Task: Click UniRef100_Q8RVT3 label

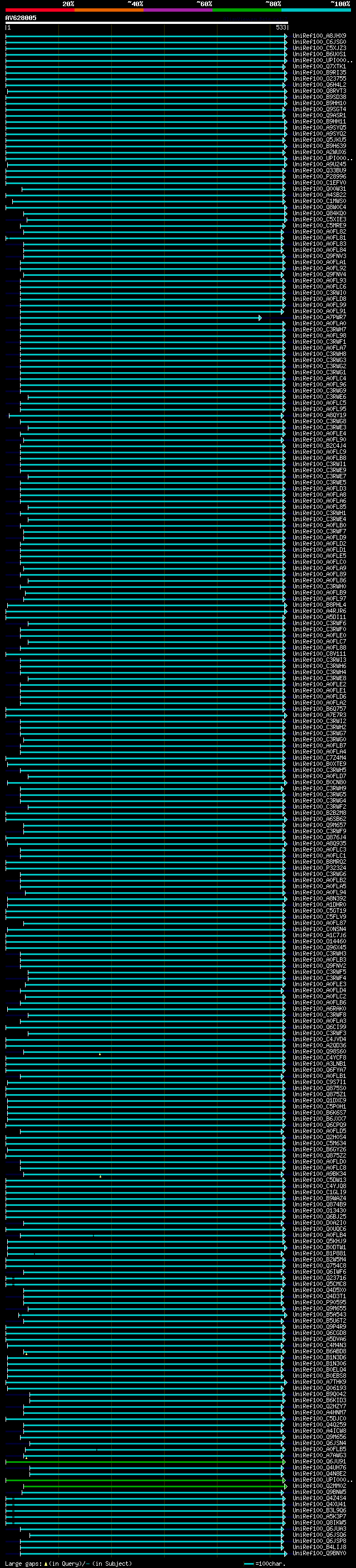Action: [x=319, y=91]
